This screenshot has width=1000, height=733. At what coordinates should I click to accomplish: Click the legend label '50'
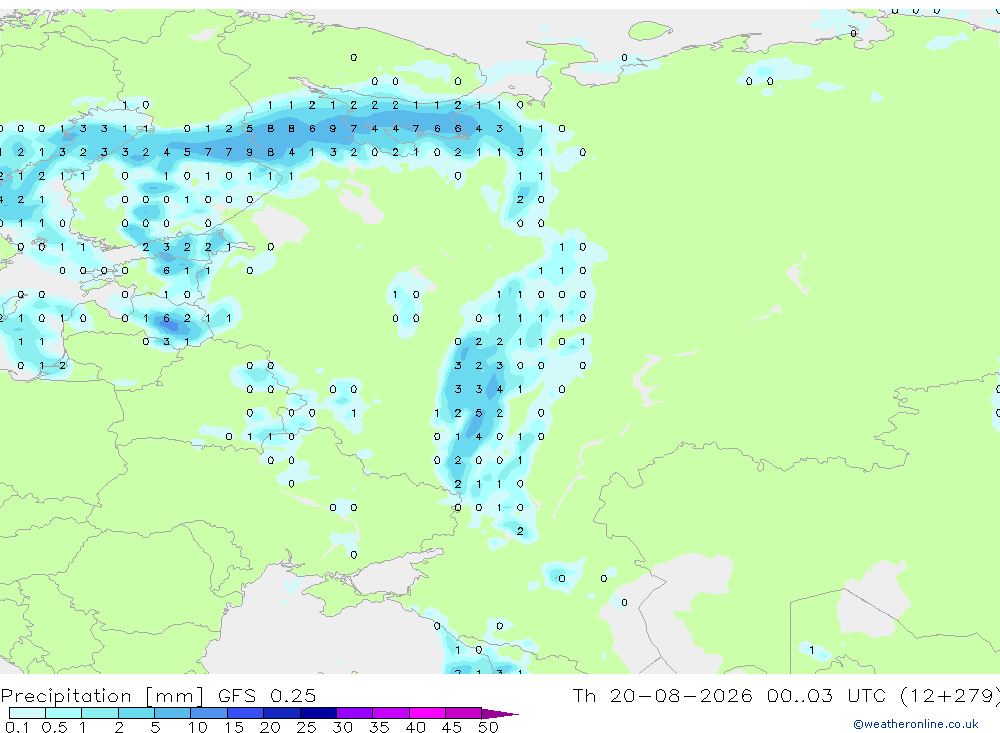[x=488, y=727]
